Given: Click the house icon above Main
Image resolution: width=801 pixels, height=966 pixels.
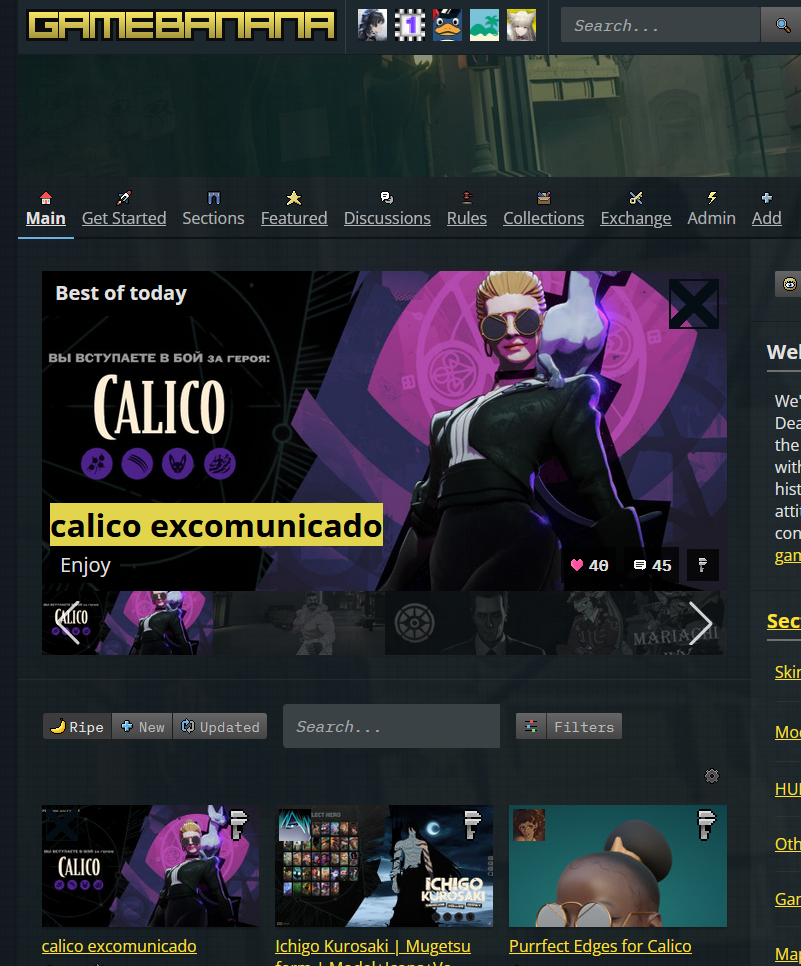Looking at the screenshot, I should (46, 198).
